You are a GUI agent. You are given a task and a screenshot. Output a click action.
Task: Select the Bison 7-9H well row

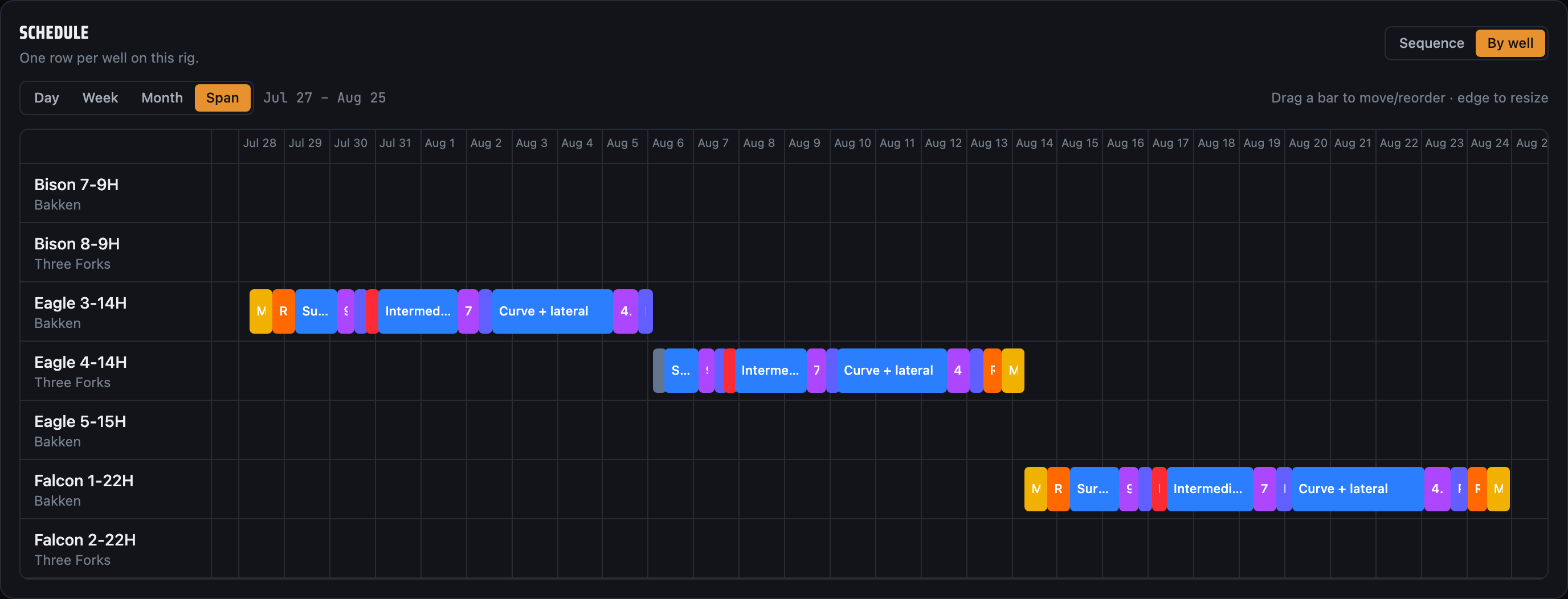[784, 194]
